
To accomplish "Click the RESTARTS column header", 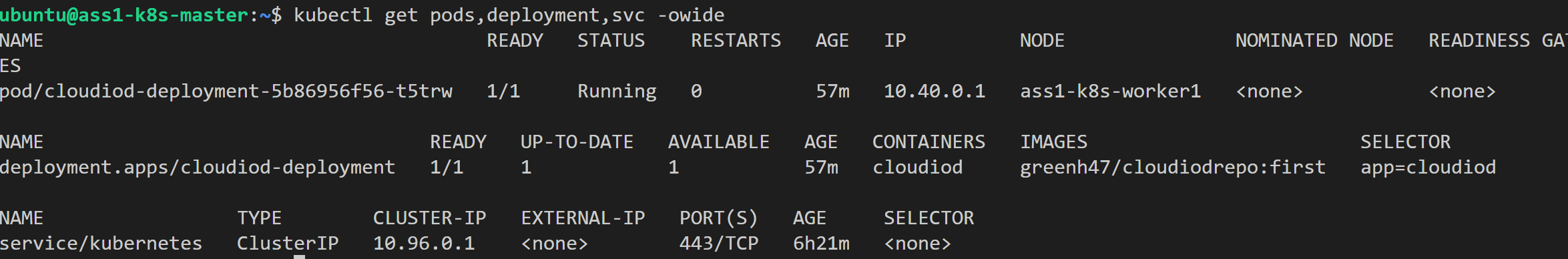I will 736,41.
